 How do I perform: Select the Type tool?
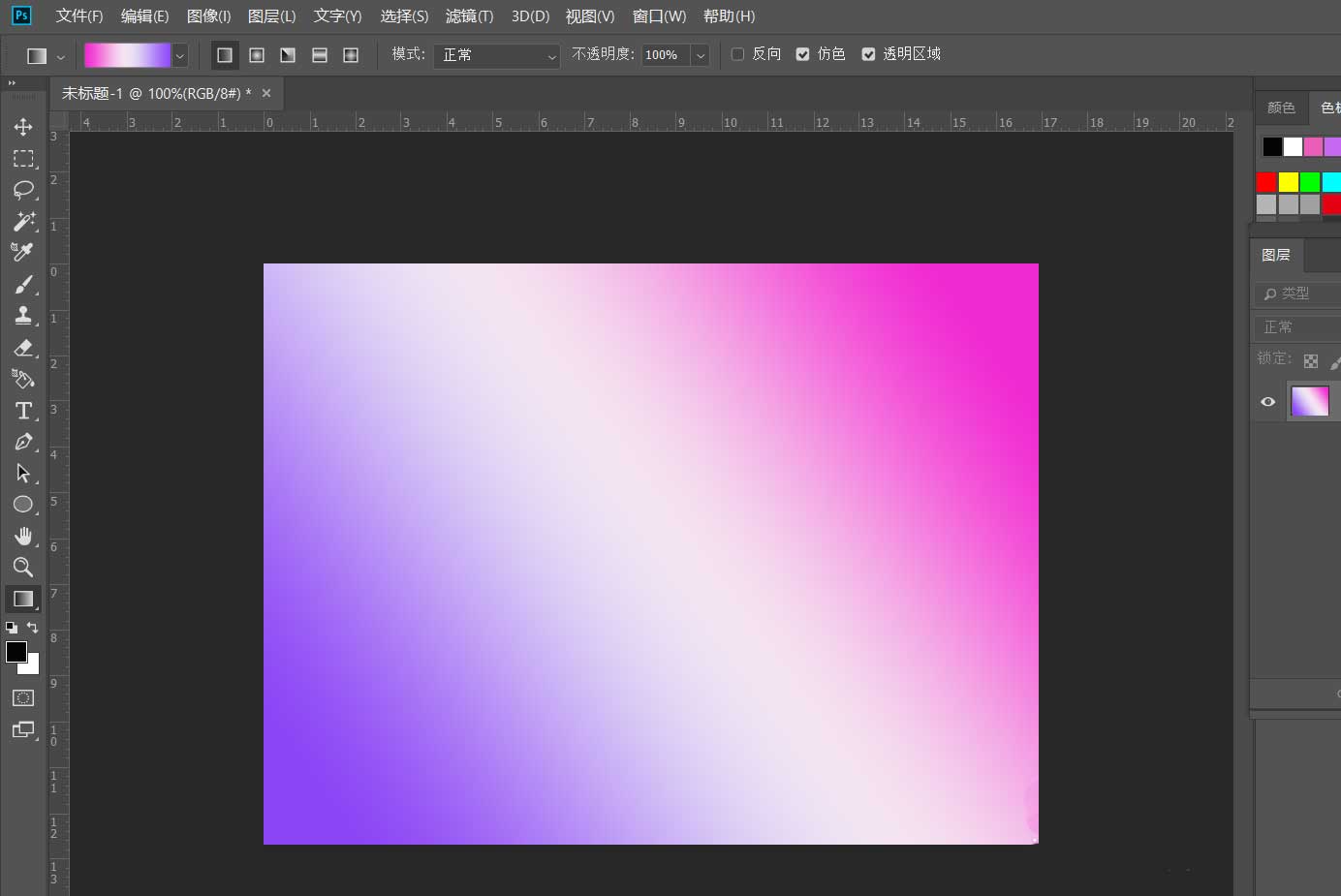[23, 411]
